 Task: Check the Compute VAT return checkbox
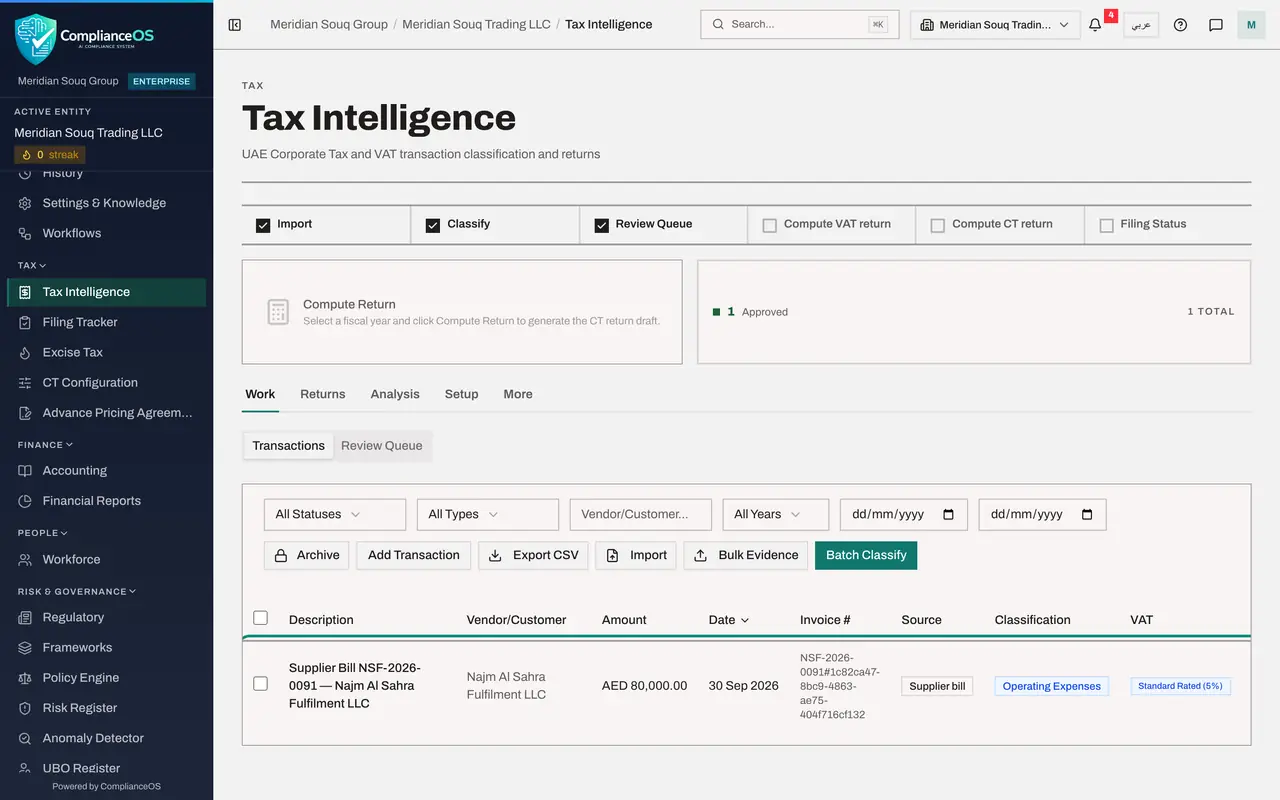[x=770, y=225]
